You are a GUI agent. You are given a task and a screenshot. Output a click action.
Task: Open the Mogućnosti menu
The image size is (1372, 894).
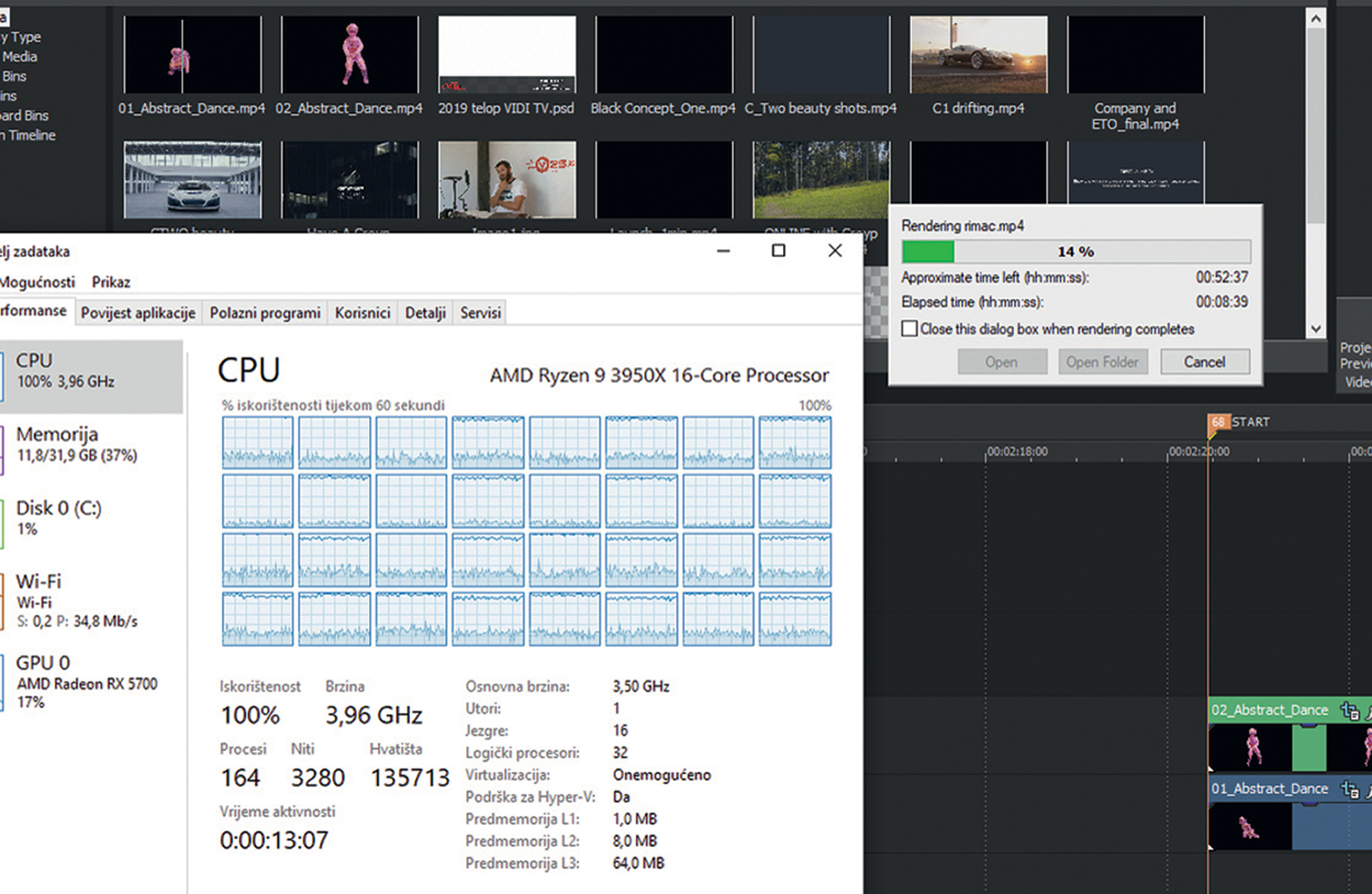point(38,282)
